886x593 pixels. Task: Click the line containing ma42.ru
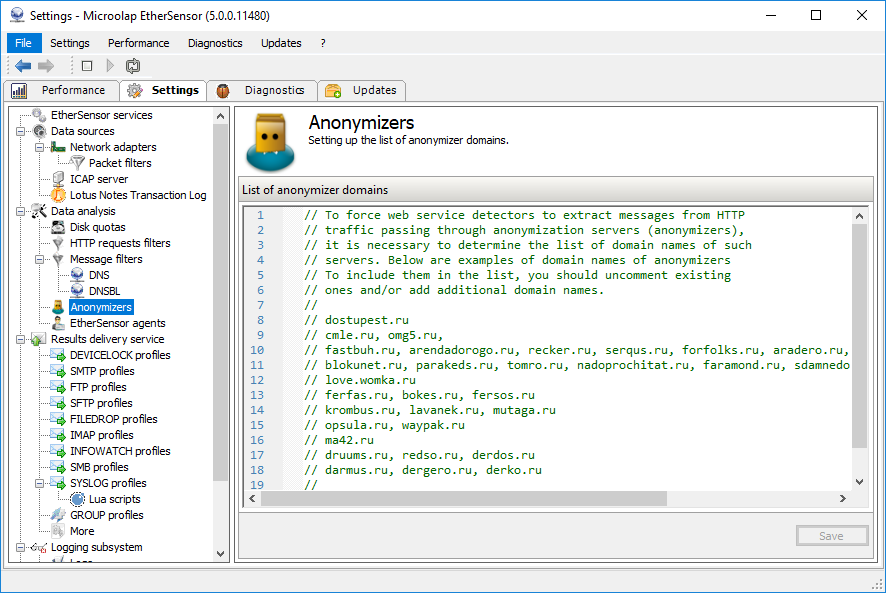click(x=338, y=440)
